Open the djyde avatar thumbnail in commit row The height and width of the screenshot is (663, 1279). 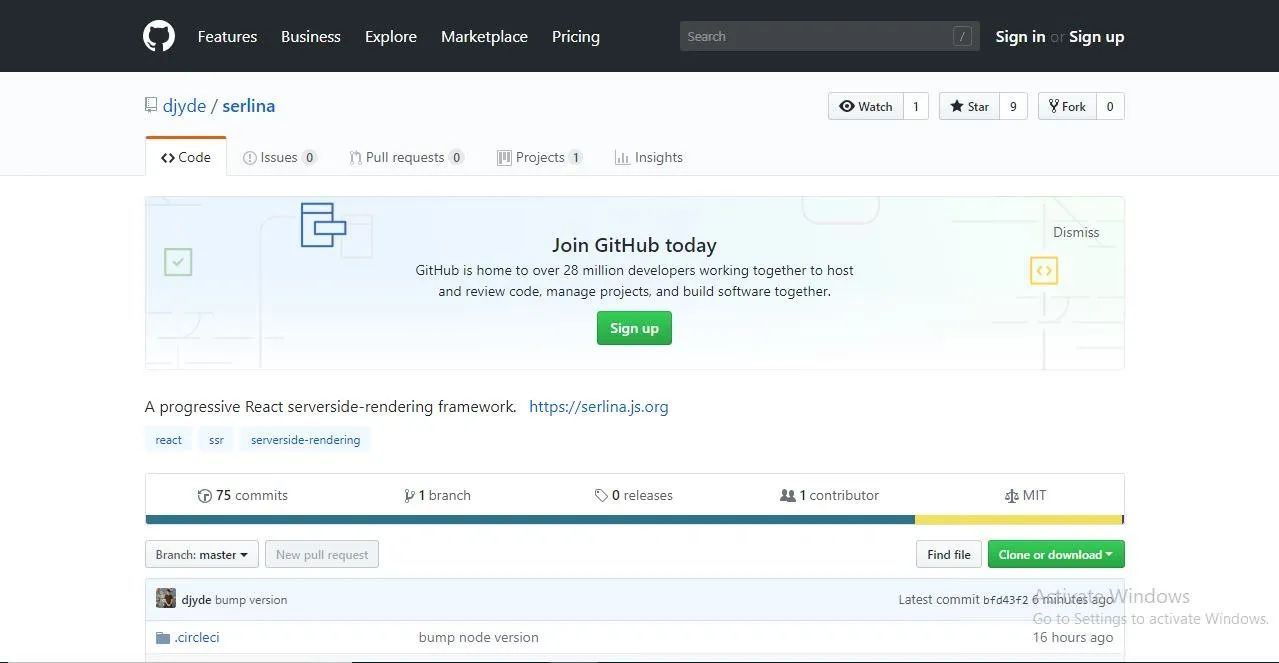coord(166,598)
